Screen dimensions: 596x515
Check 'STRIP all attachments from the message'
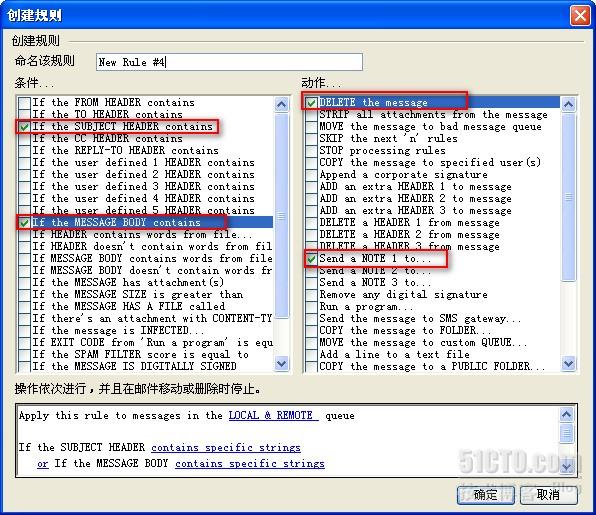pos(312,114)
